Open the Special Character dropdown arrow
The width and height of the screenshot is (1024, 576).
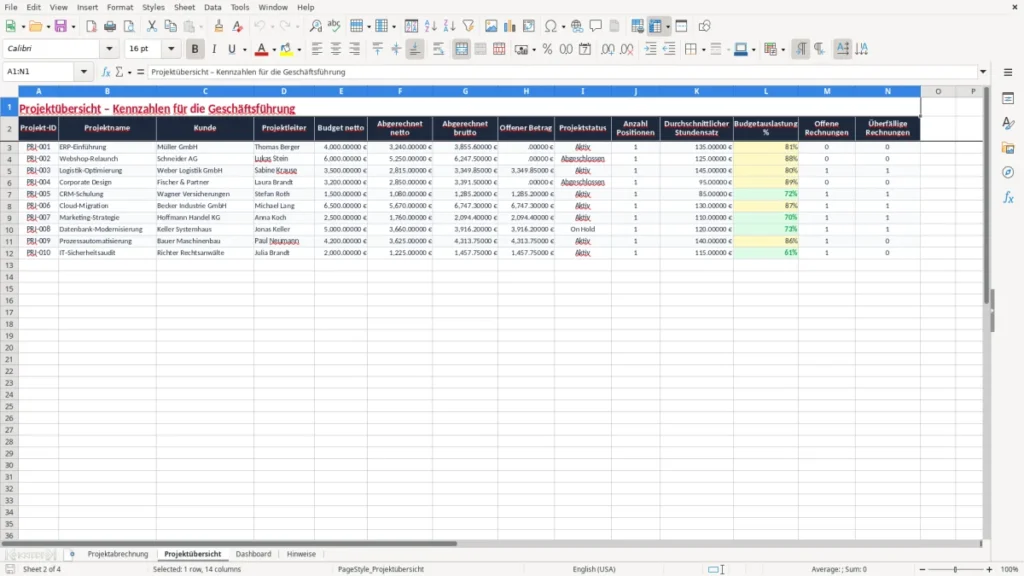click(564, 26)
